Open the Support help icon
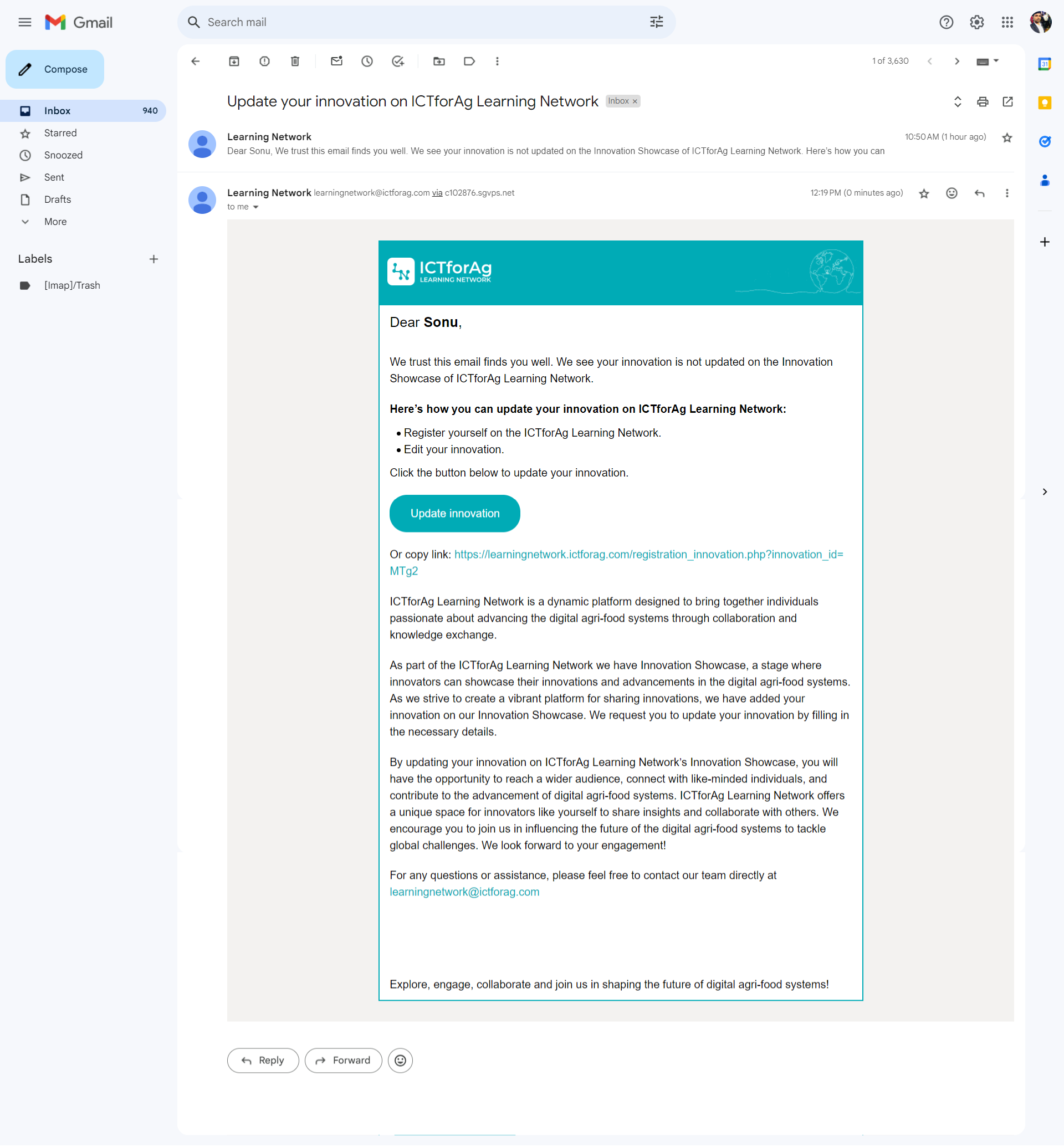 click(946, 23)
